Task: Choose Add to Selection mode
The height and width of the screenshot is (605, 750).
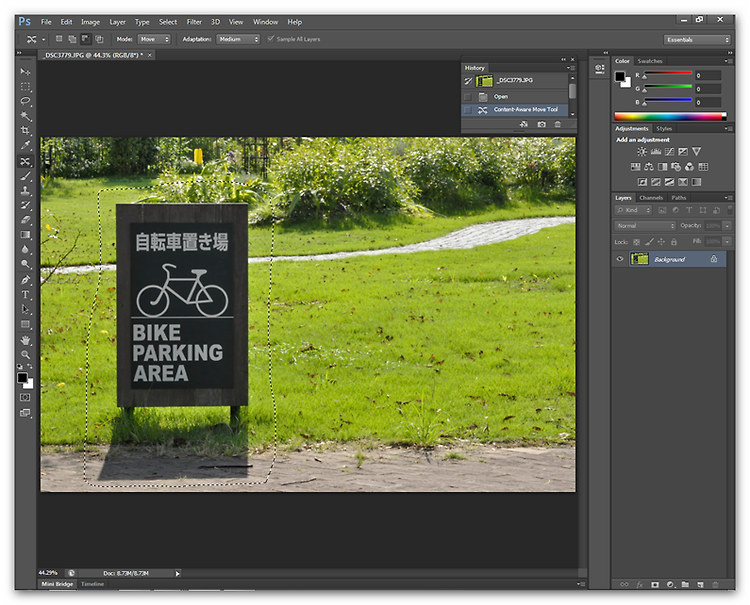Action: (72, 39)
